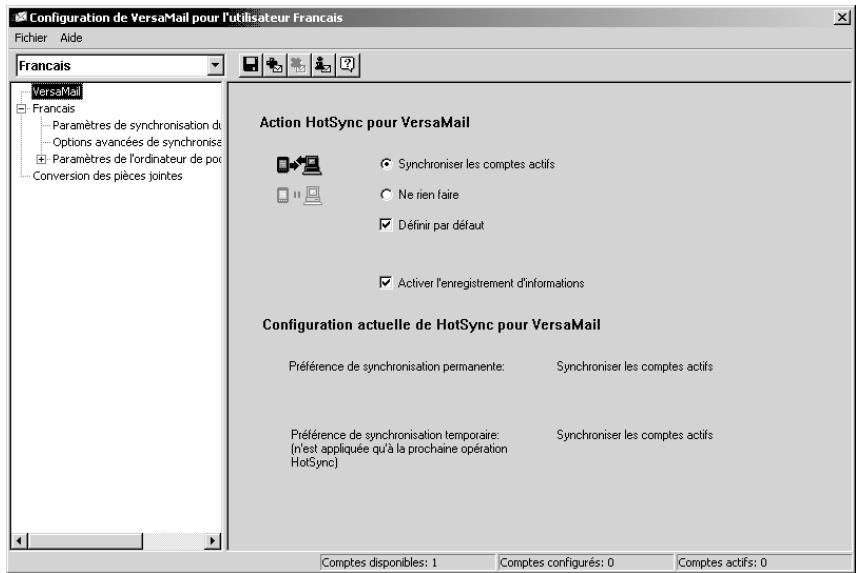Viewport: 859px width, 573px height.
Task: Click Action HotSync pour VersaMail heading
Action: (x=364, y=122)
